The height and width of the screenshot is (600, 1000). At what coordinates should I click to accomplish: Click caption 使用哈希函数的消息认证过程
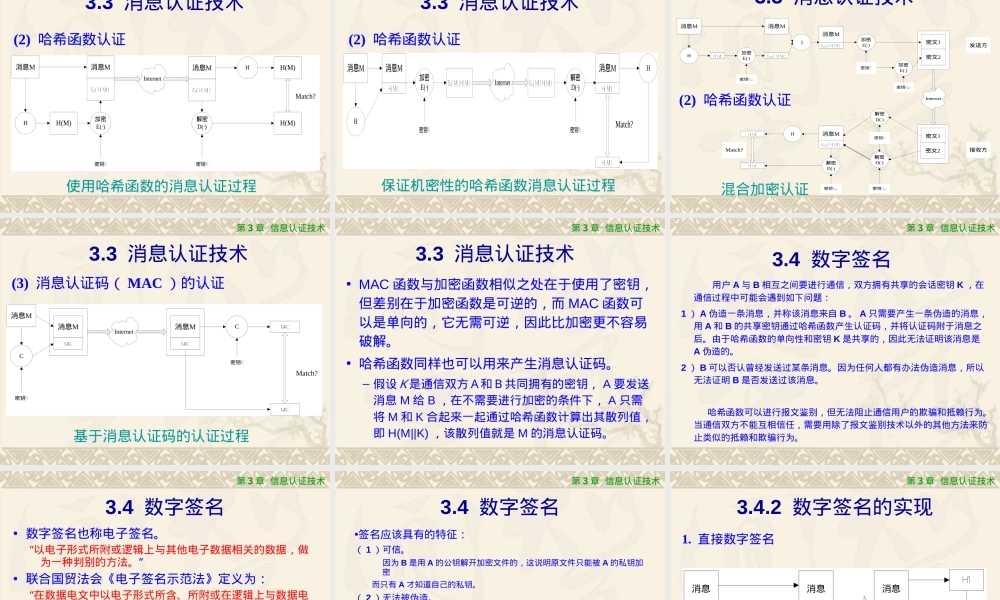[x=161, y=186]
